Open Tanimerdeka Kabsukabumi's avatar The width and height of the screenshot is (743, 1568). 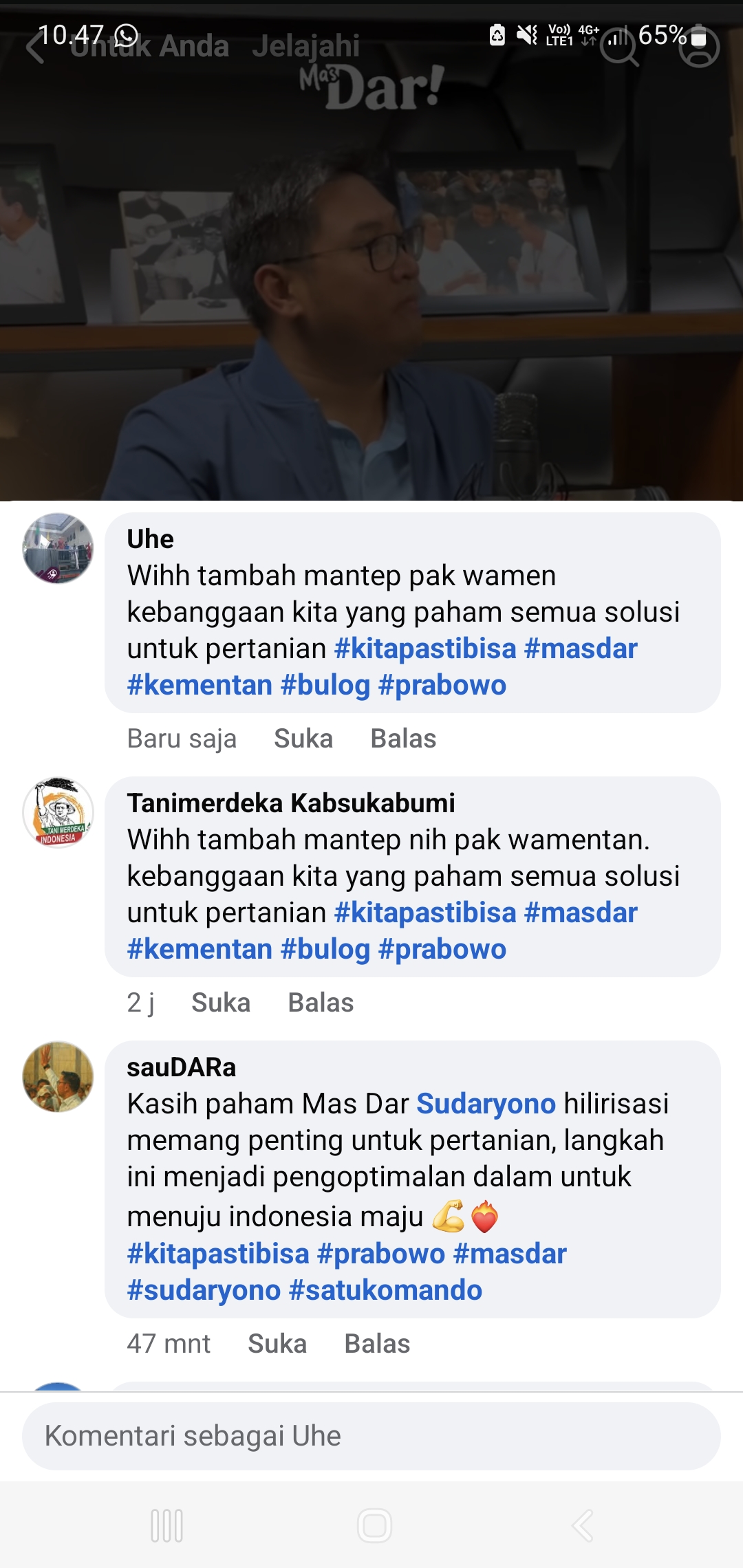click(58, 812)
